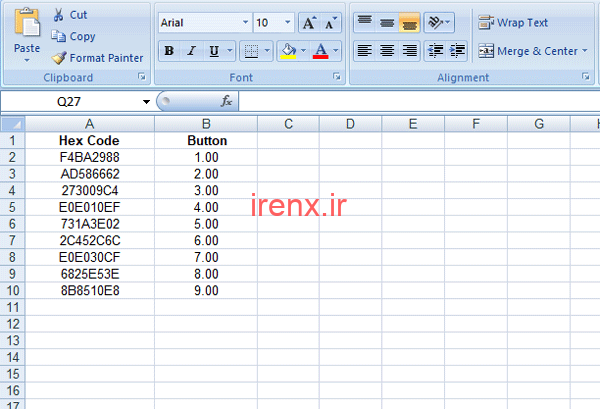Select row 5 header

(12, 207)
